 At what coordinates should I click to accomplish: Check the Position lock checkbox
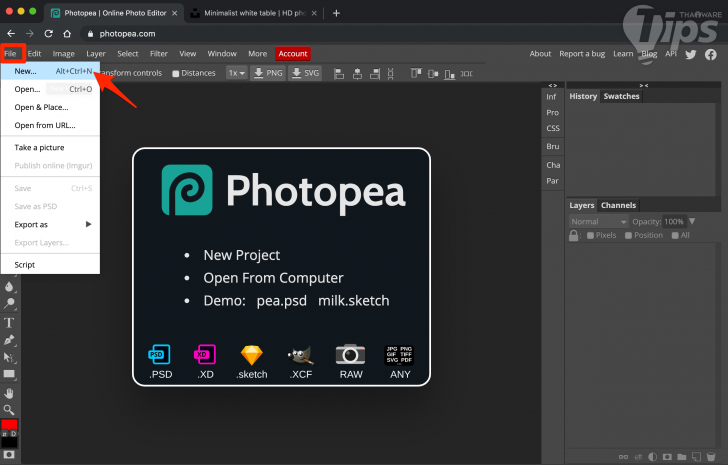tap(628, 236)
